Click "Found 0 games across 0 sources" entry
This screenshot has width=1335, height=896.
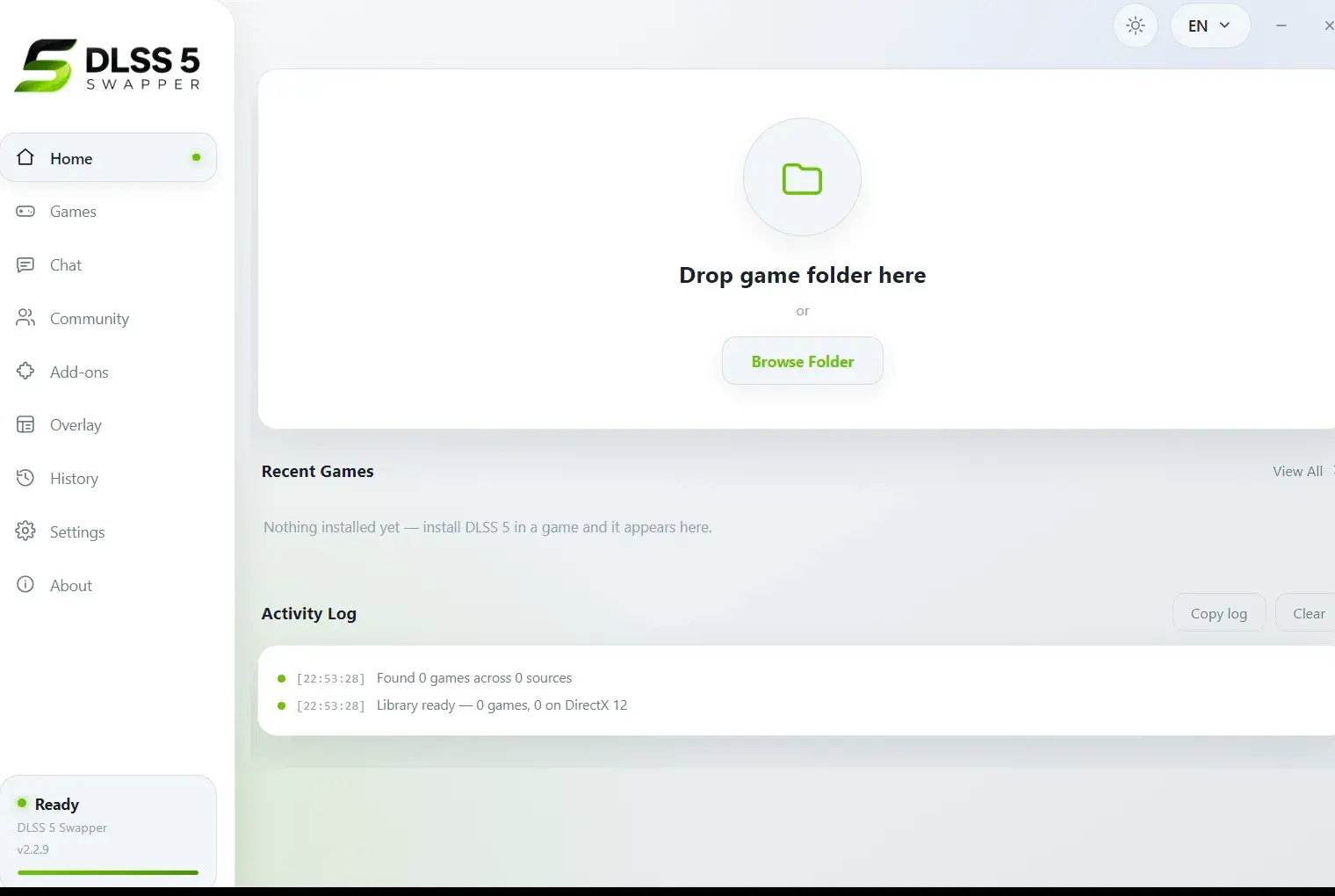coord(474,678)
